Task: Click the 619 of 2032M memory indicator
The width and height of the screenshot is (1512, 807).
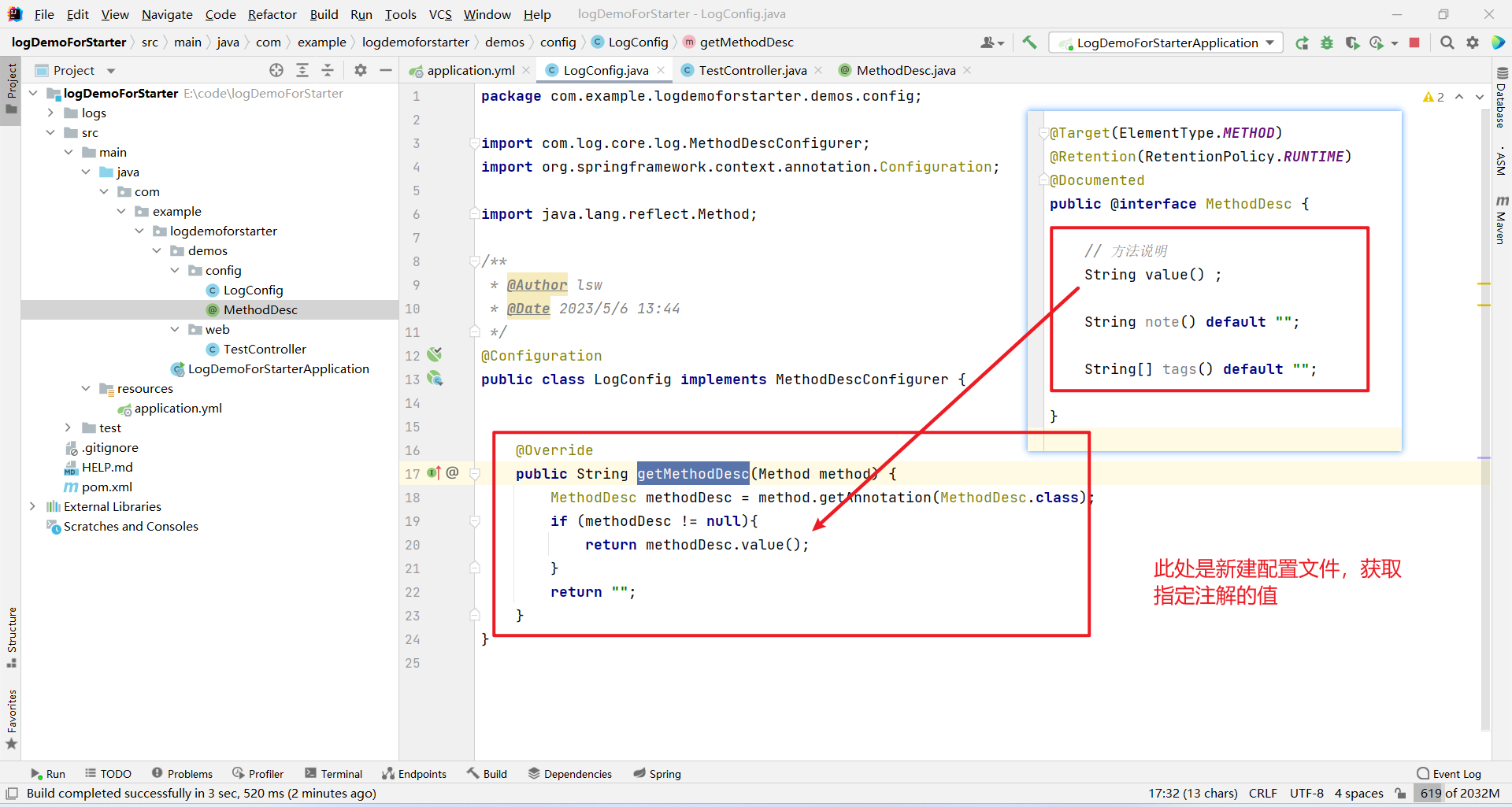Action: (1461, 794)
